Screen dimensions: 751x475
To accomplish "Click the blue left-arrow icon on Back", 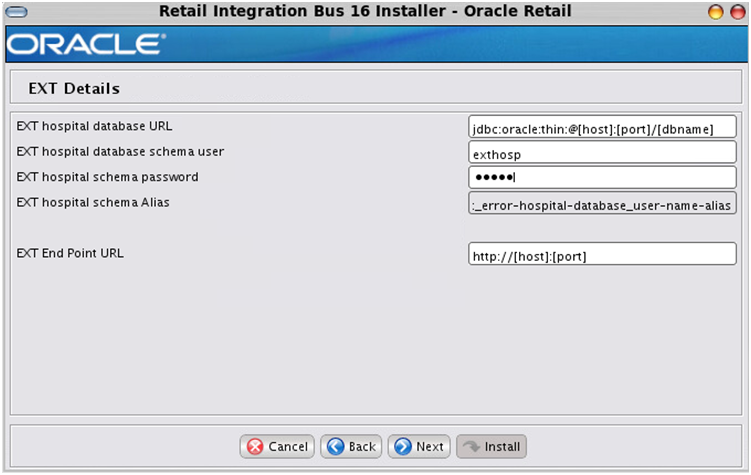I will [335, 446].
